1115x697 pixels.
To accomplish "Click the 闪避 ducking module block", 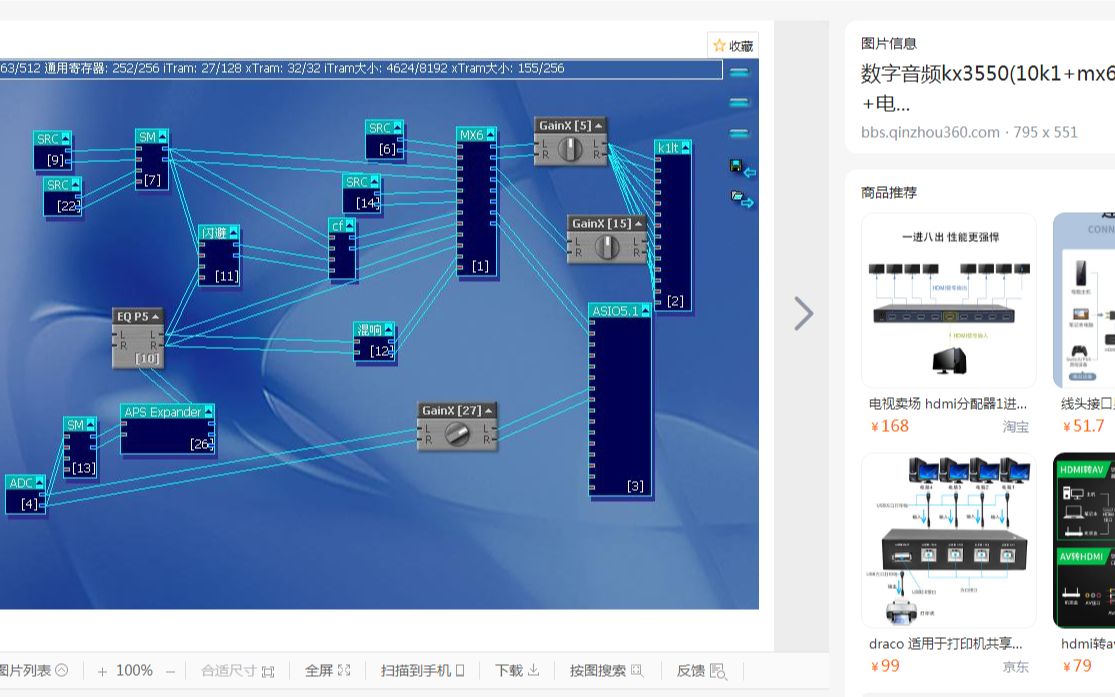I will [221, 255].
